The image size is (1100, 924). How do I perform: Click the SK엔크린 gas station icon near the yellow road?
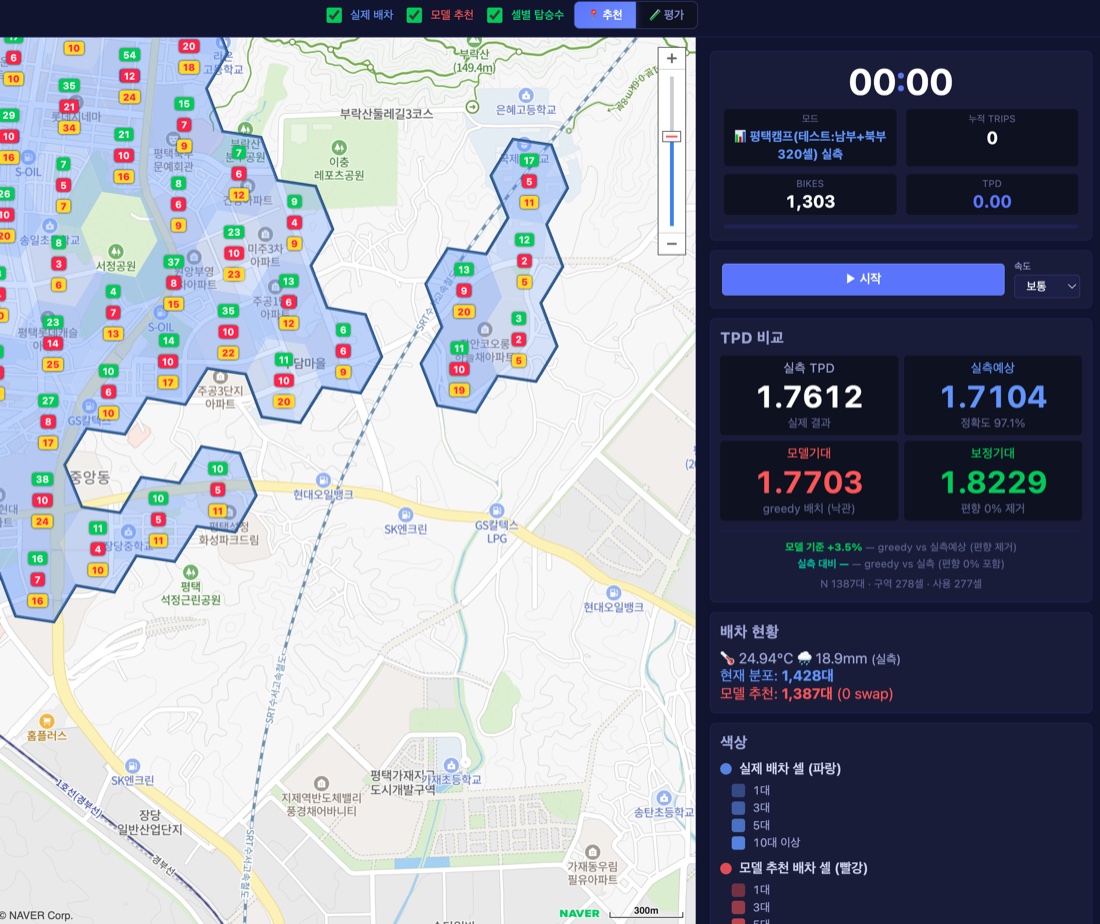[x=405, y=514]
